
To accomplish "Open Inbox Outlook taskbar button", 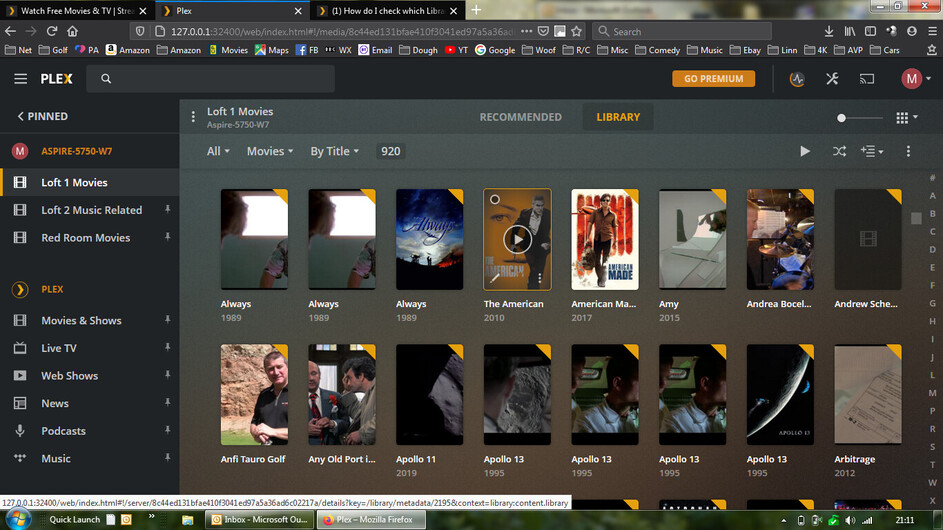I will [x=260, y=519].
